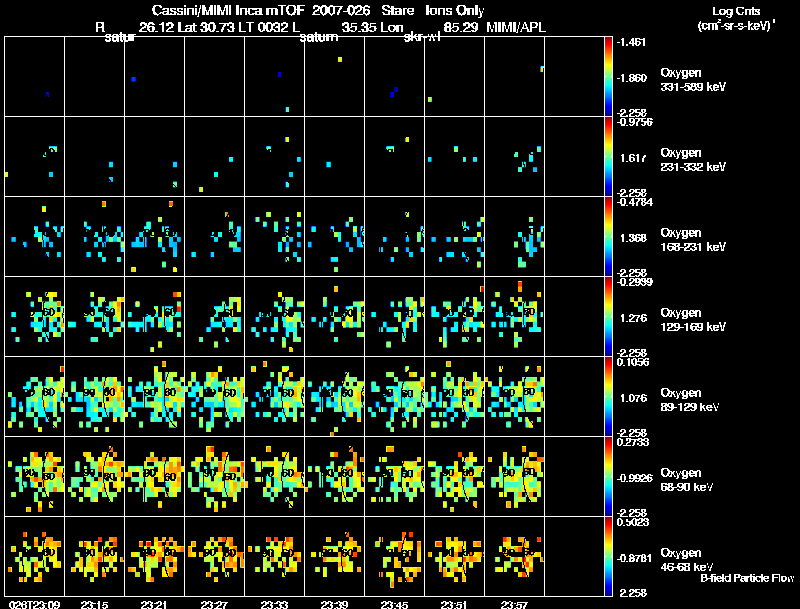Click the '23:21' time axis label
Viewport: 800px width, 609px height.
tap(154, 605)
